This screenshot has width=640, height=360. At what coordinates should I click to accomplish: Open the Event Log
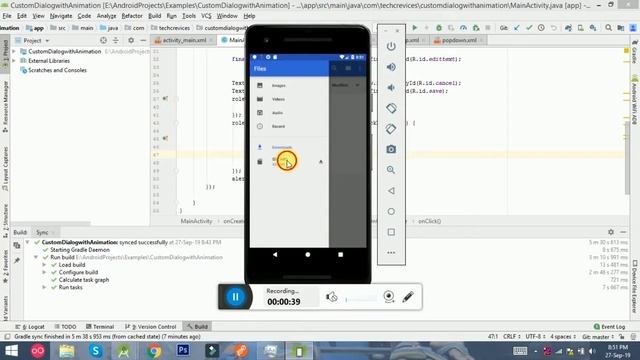click(x=610, y=327)
